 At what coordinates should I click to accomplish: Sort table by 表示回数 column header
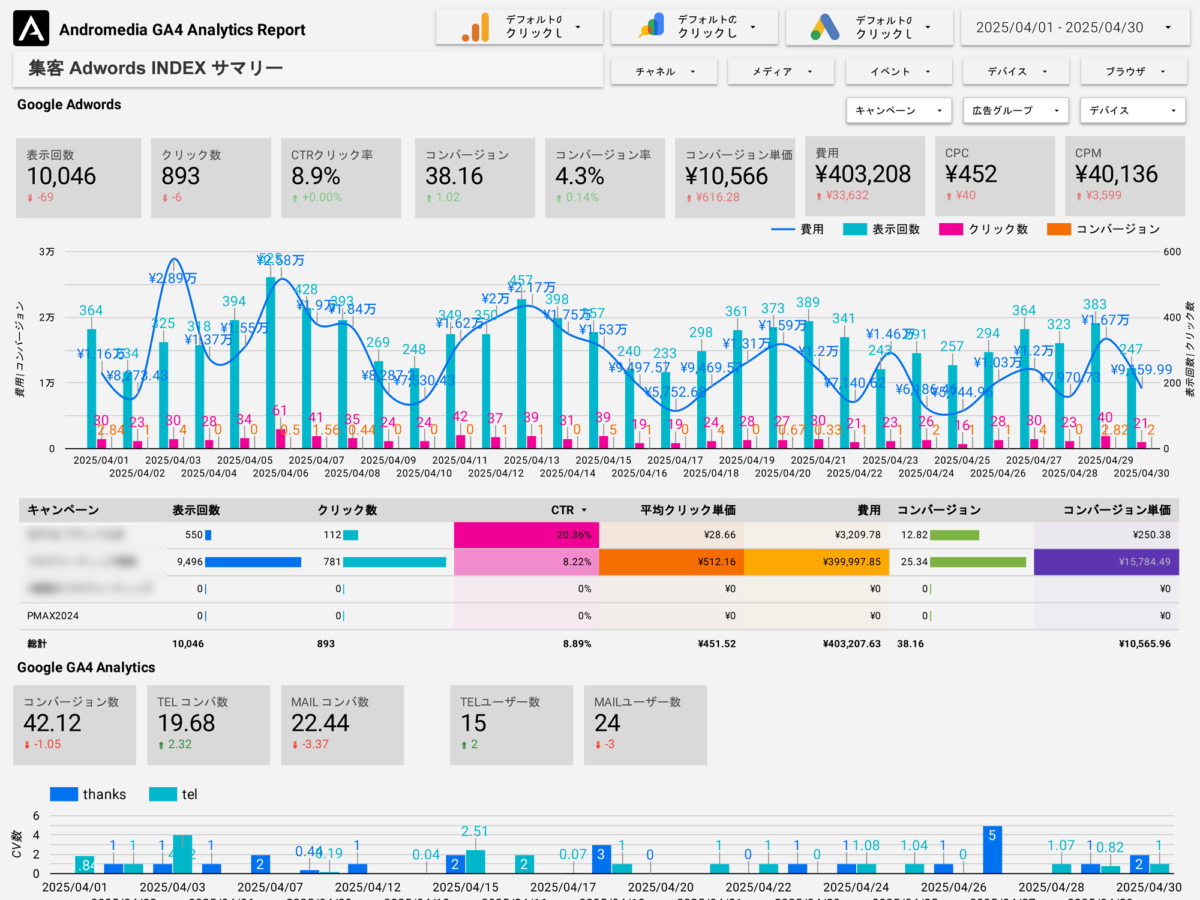tap(196, 510)
